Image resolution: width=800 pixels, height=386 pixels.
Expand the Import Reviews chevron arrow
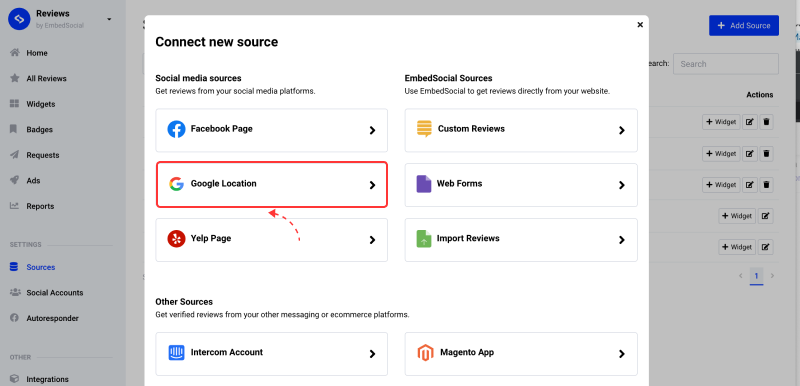coord(622,240)
